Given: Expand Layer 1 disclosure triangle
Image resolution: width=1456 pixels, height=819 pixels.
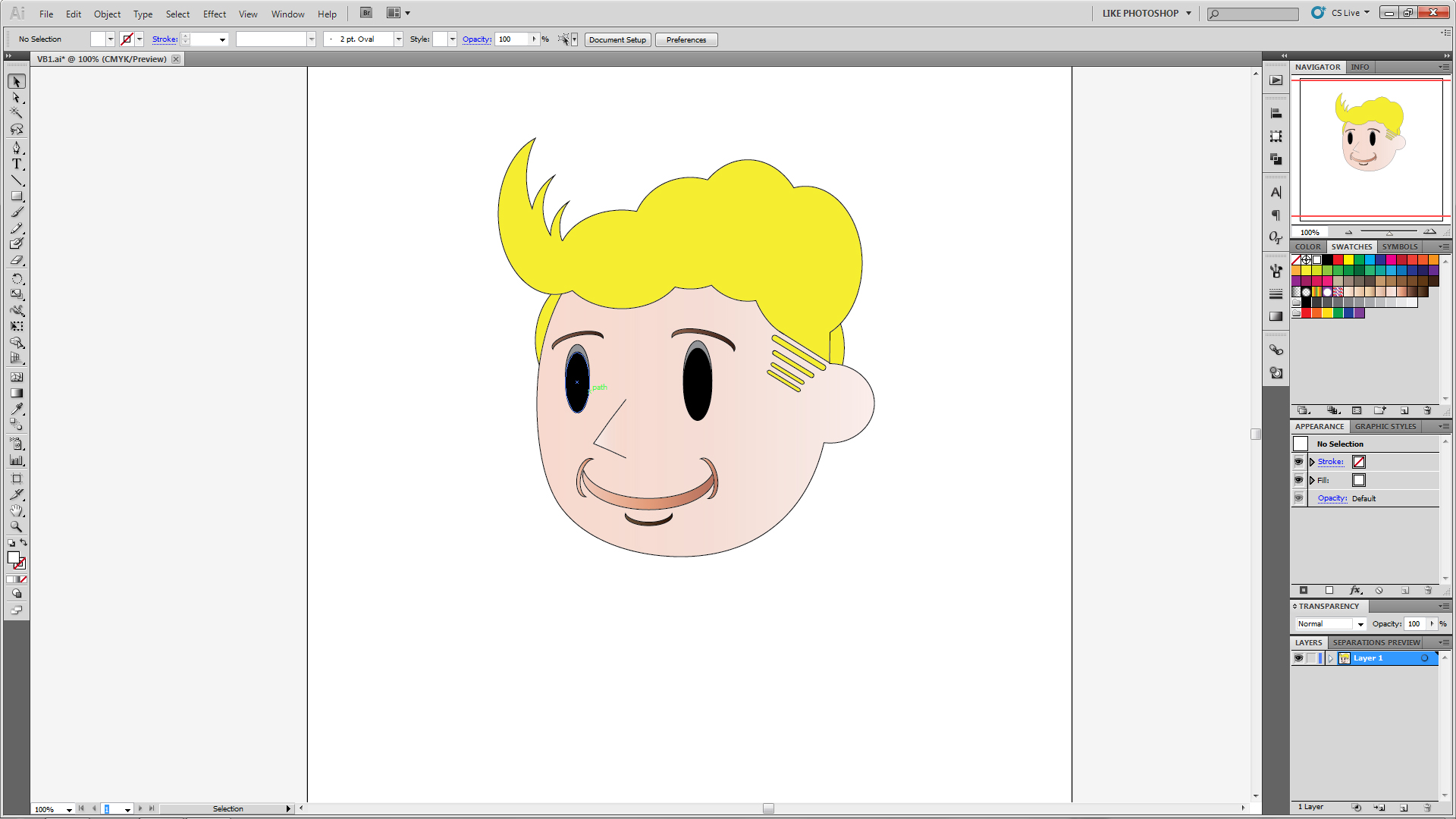Looking at the screenshot, I should (x=1330, y=658).
